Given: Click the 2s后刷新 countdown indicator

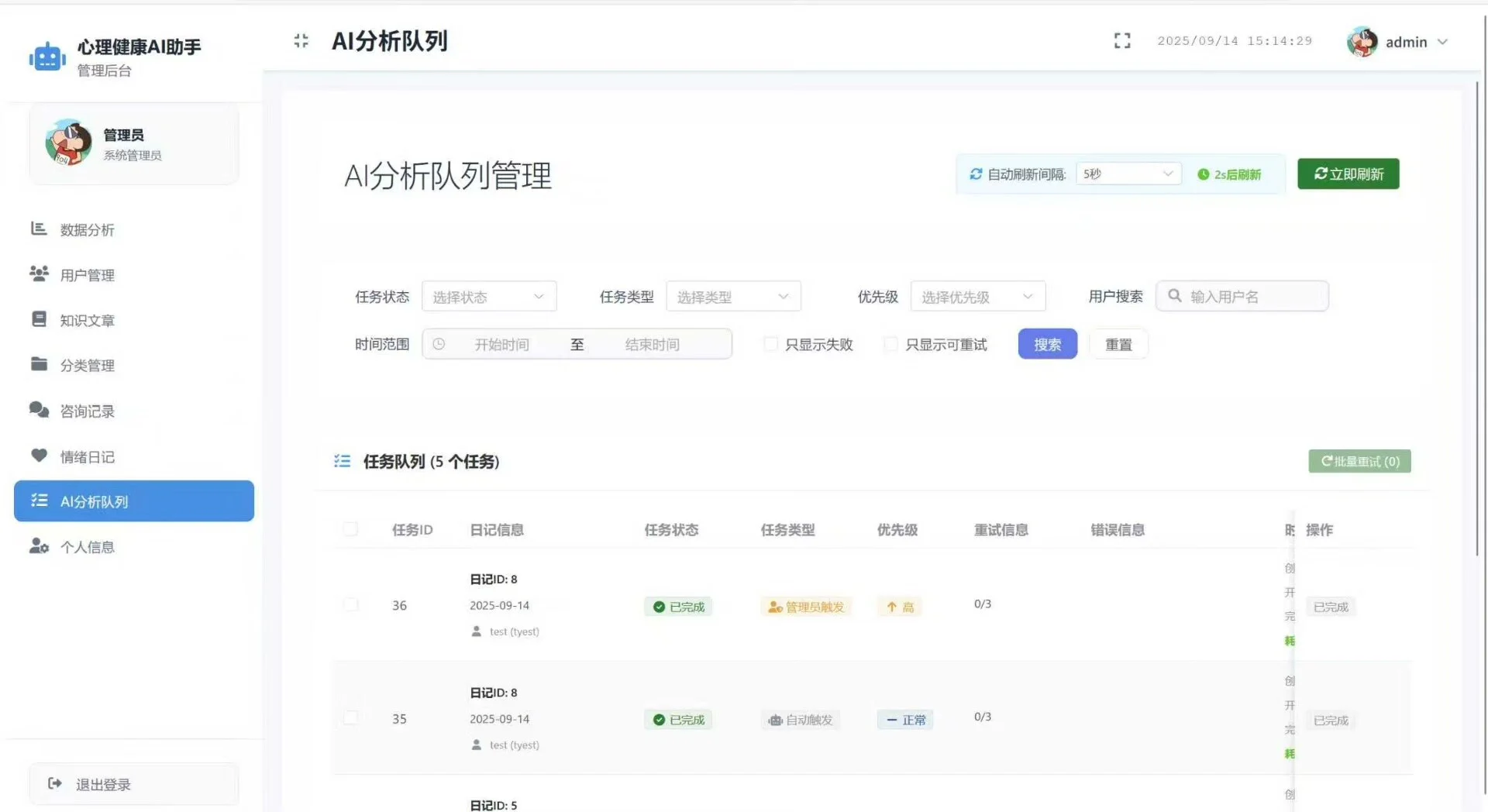Looking at the screenshot, I should [x=1231, y=174].
